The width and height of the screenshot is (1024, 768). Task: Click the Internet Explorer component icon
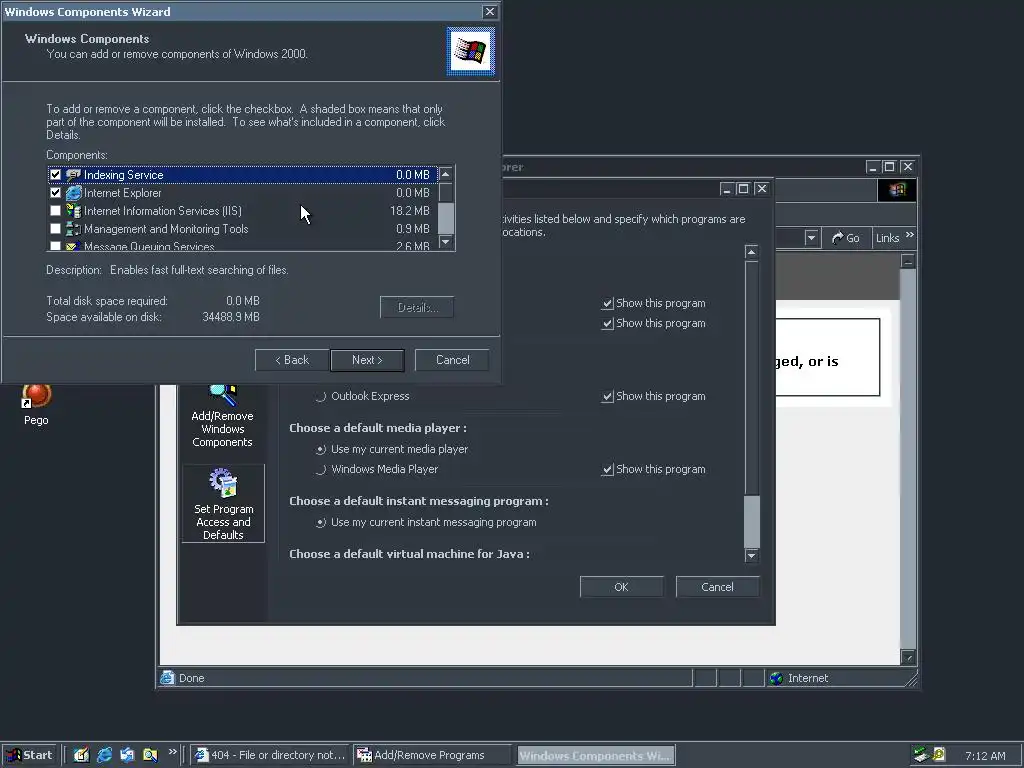73,193
